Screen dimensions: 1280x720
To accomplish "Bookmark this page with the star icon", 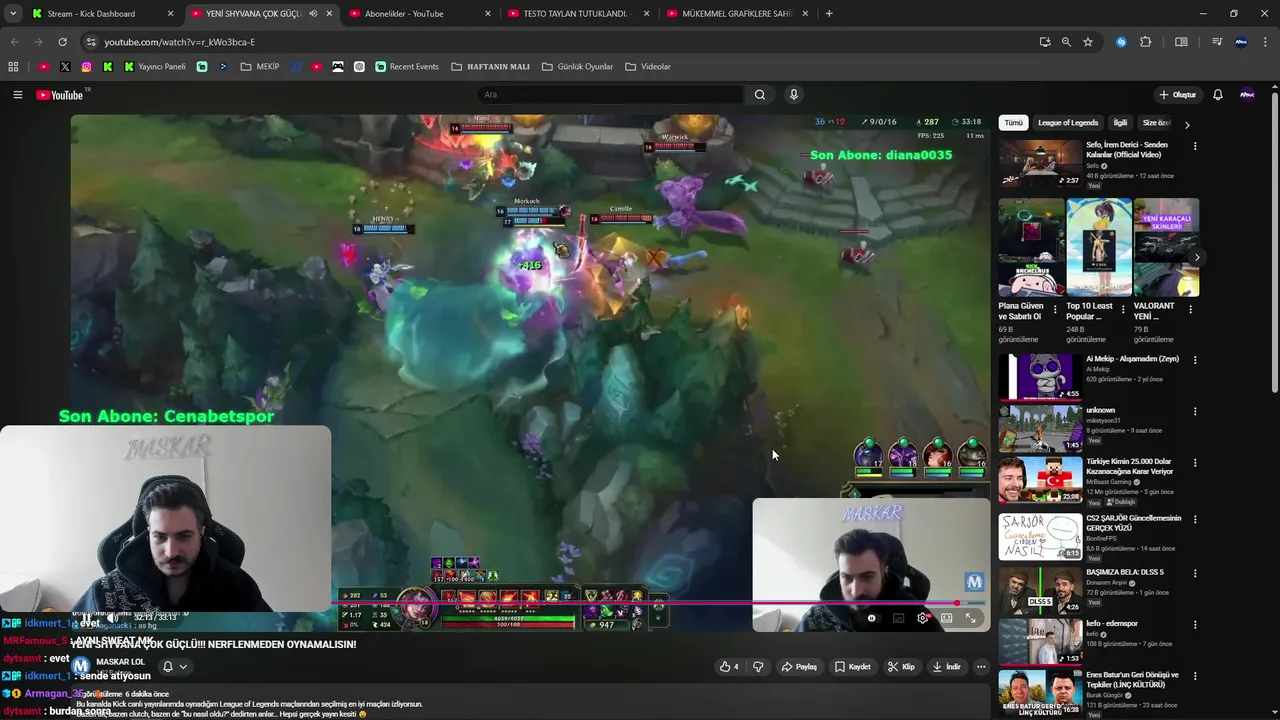I will tap(1088, 42).
